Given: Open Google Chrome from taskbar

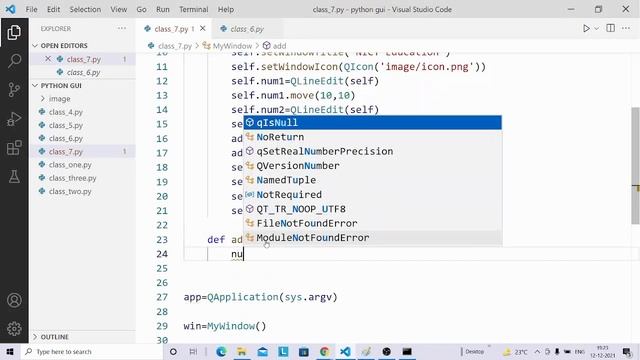Looking at the screenshot, I should 324,351.
